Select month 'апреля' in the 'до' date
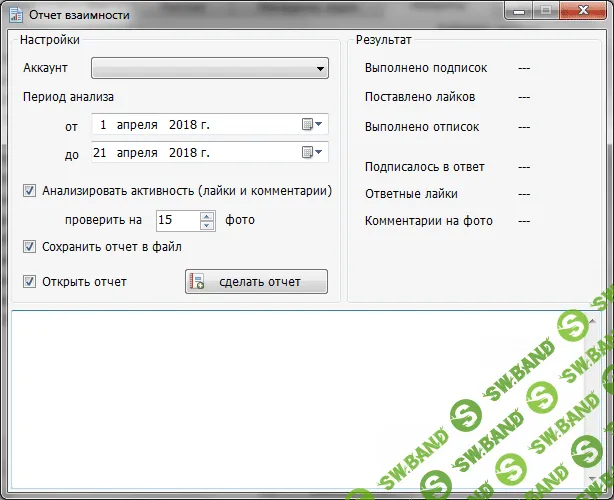The image size is (614, 500). (137, 153)
